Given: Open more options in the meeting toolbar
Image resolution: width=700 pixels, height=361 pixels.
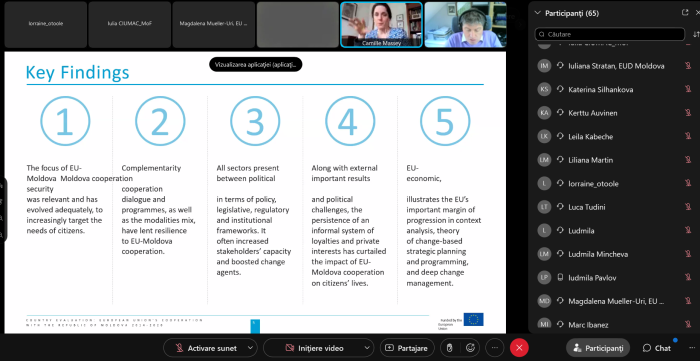Looking at the screenshot, I should (494, 348).
